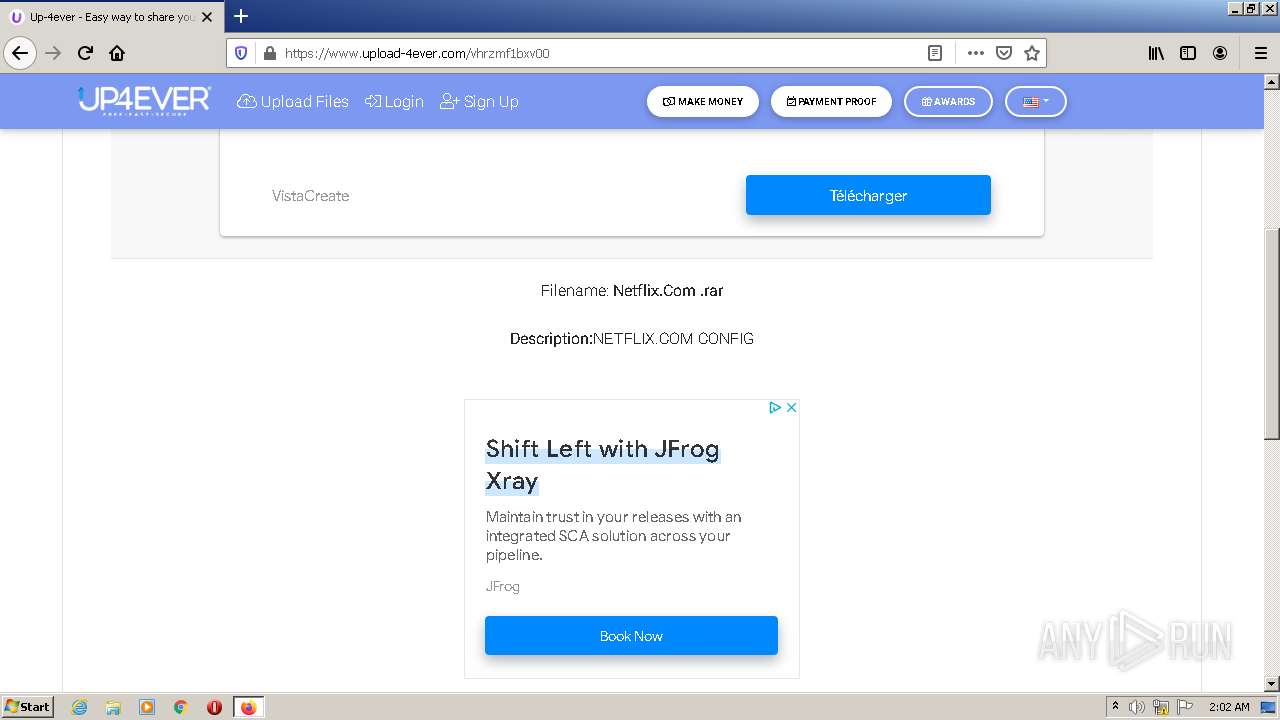Show hidden tray icons arrow
Screen dimensions: 1280x720
click(x=1115, y=706)
